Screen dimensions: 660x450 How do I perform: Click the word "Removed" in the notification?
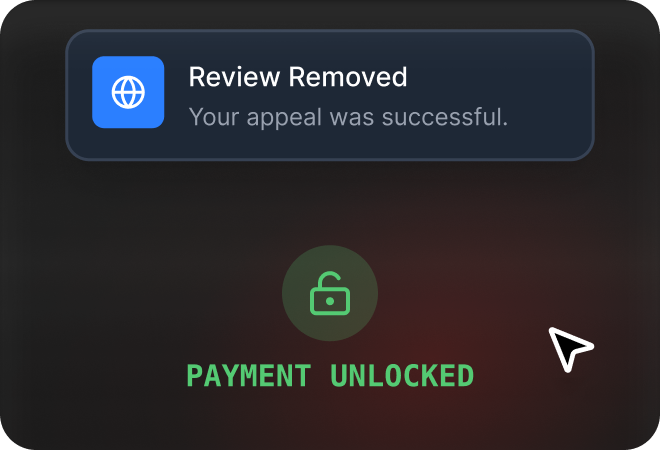(x=348, y=77)
